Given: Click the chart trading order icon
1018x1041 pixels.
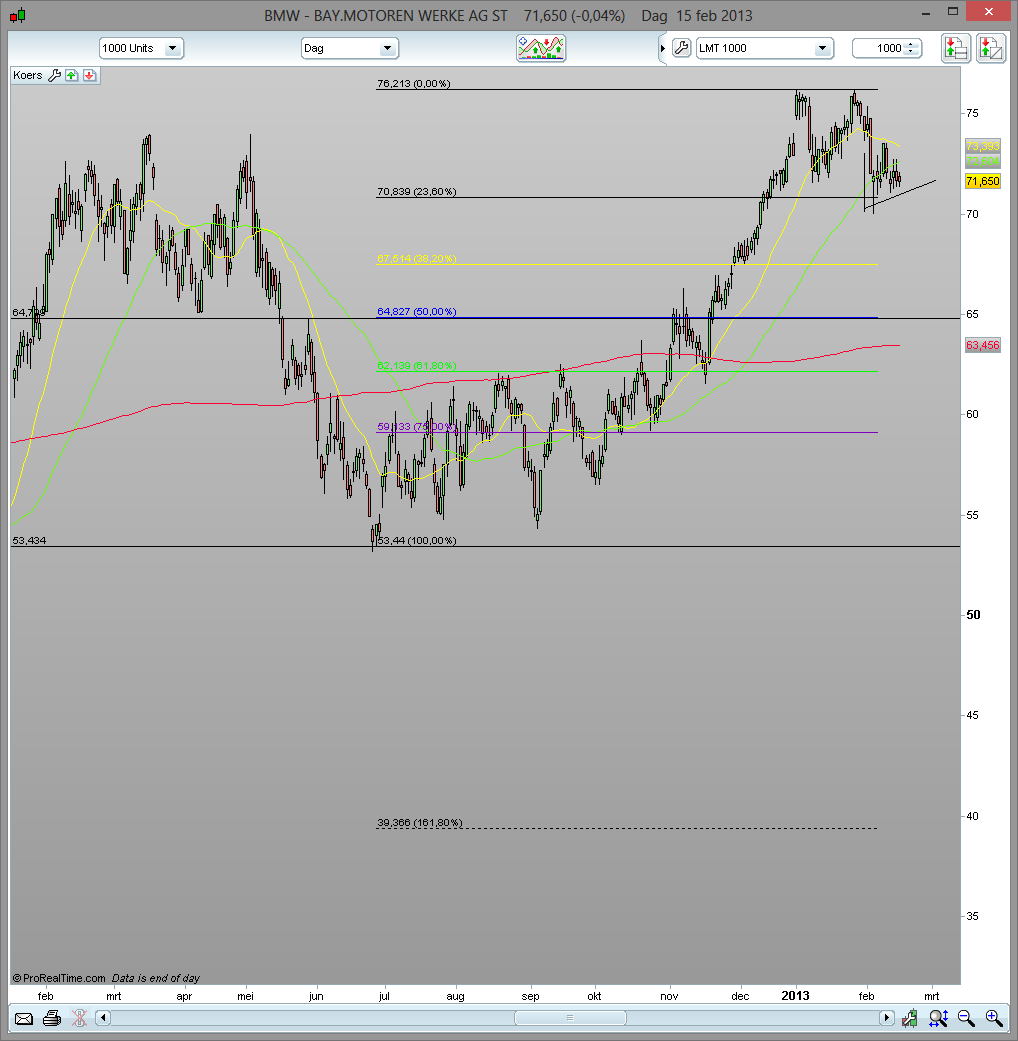Looking at the screenshot, I should 990,48.
